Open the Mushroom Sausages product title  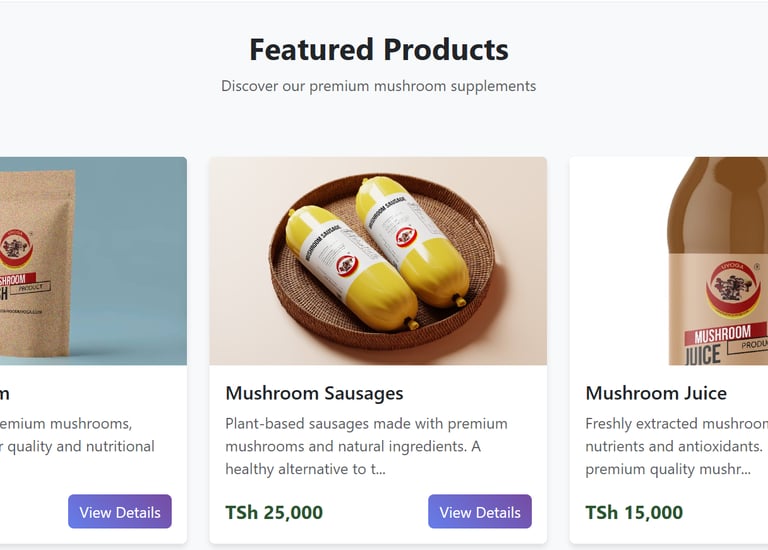tap(314, 393)
